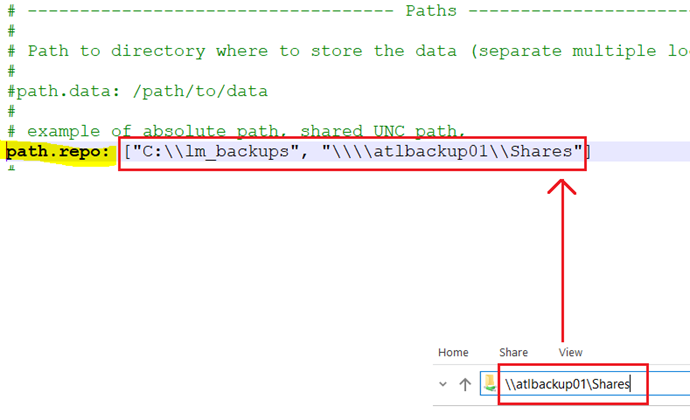Open the View ribbon tab
The width and height of the screenshot is (690, 420).
coord(571,352)
